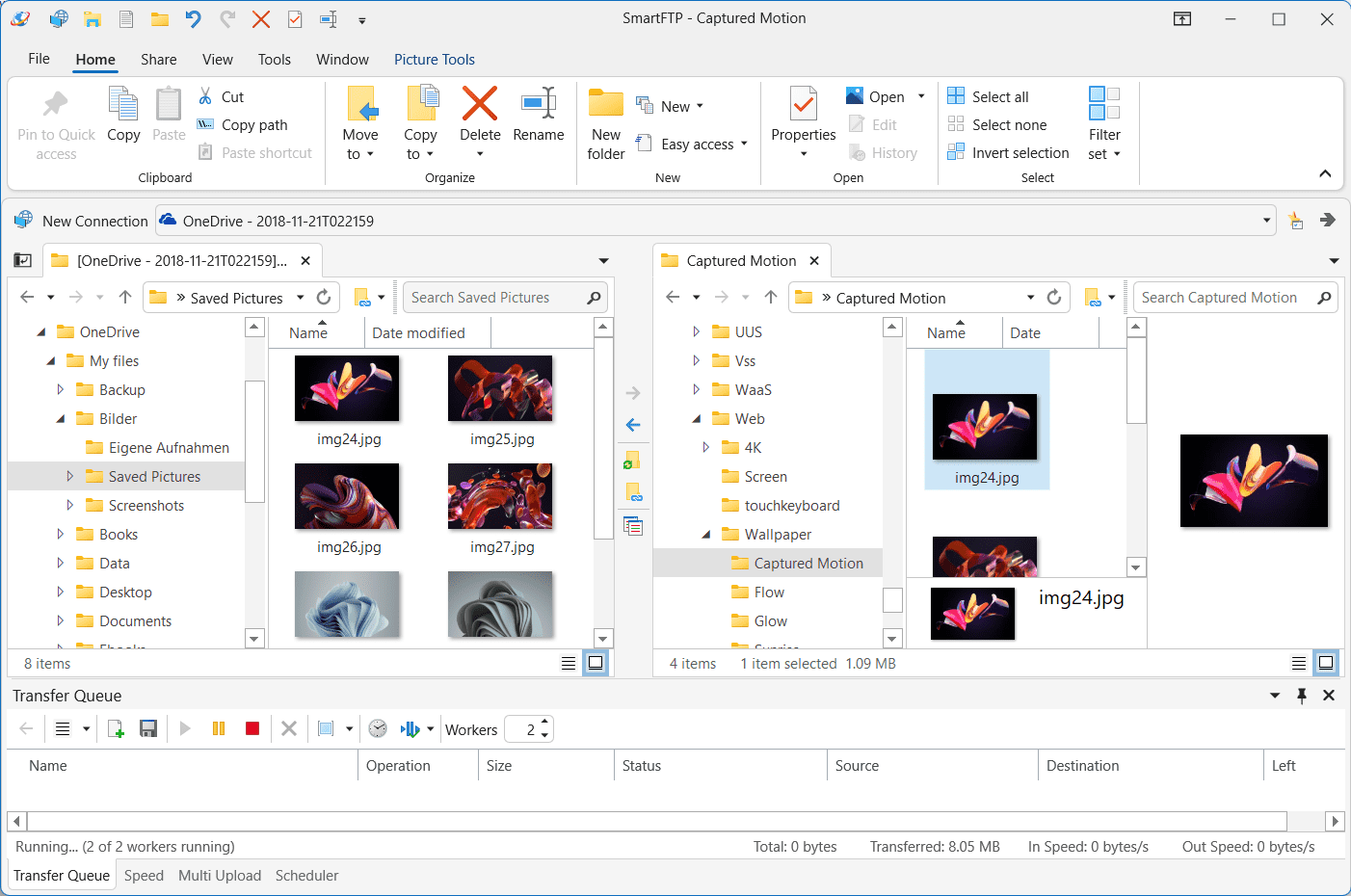The height and width of the screenshot is (896, 1351).
Task: Click the Cut scissors icon
Action: click(x=205, y=96)
